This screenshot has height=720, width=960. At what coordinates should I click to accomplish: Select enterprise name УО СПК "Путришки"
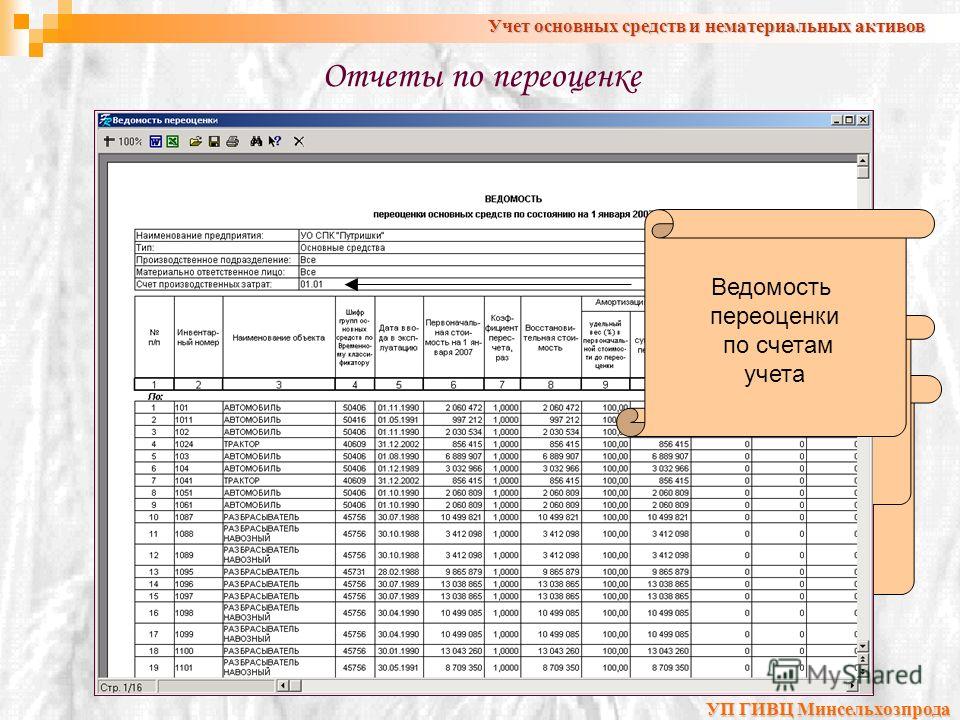pos(342,236)
